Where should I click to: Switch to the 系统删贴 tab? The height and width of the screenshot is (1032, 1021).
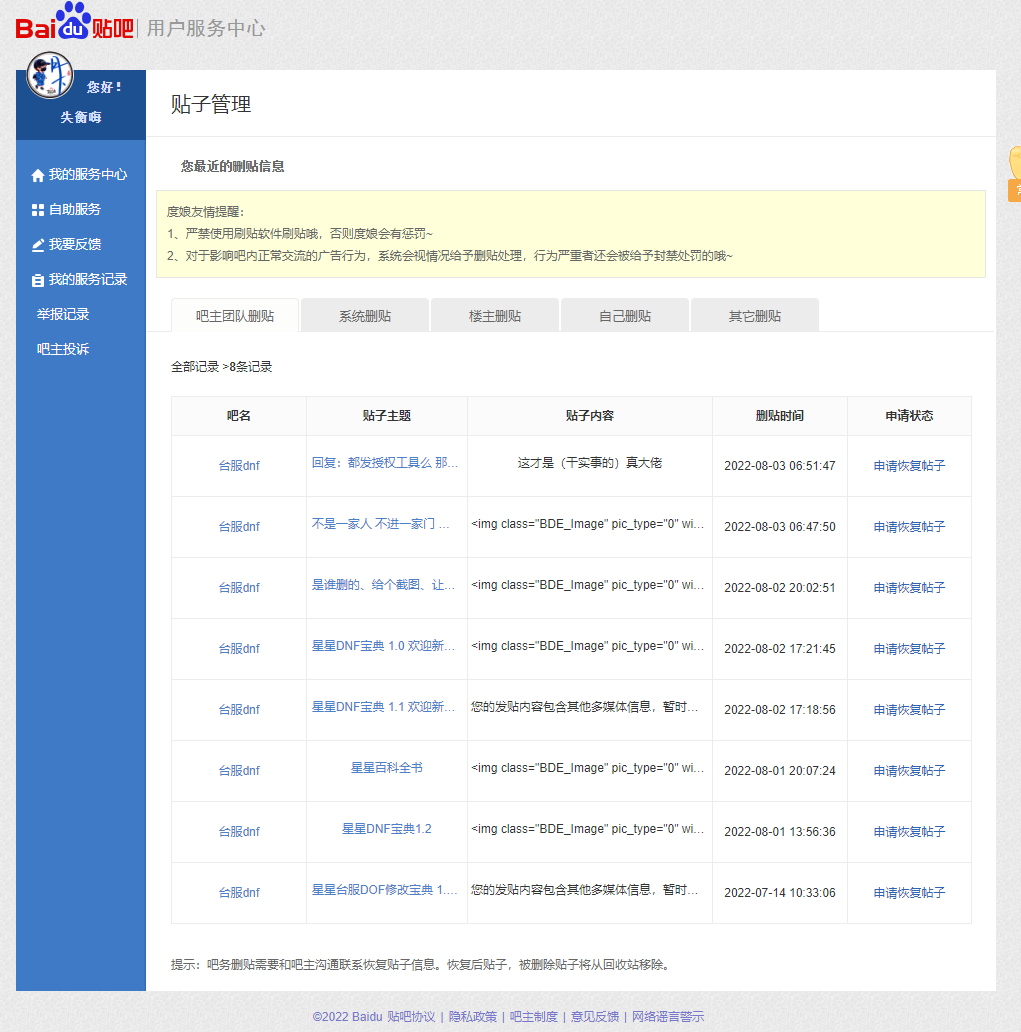(365, 316)
